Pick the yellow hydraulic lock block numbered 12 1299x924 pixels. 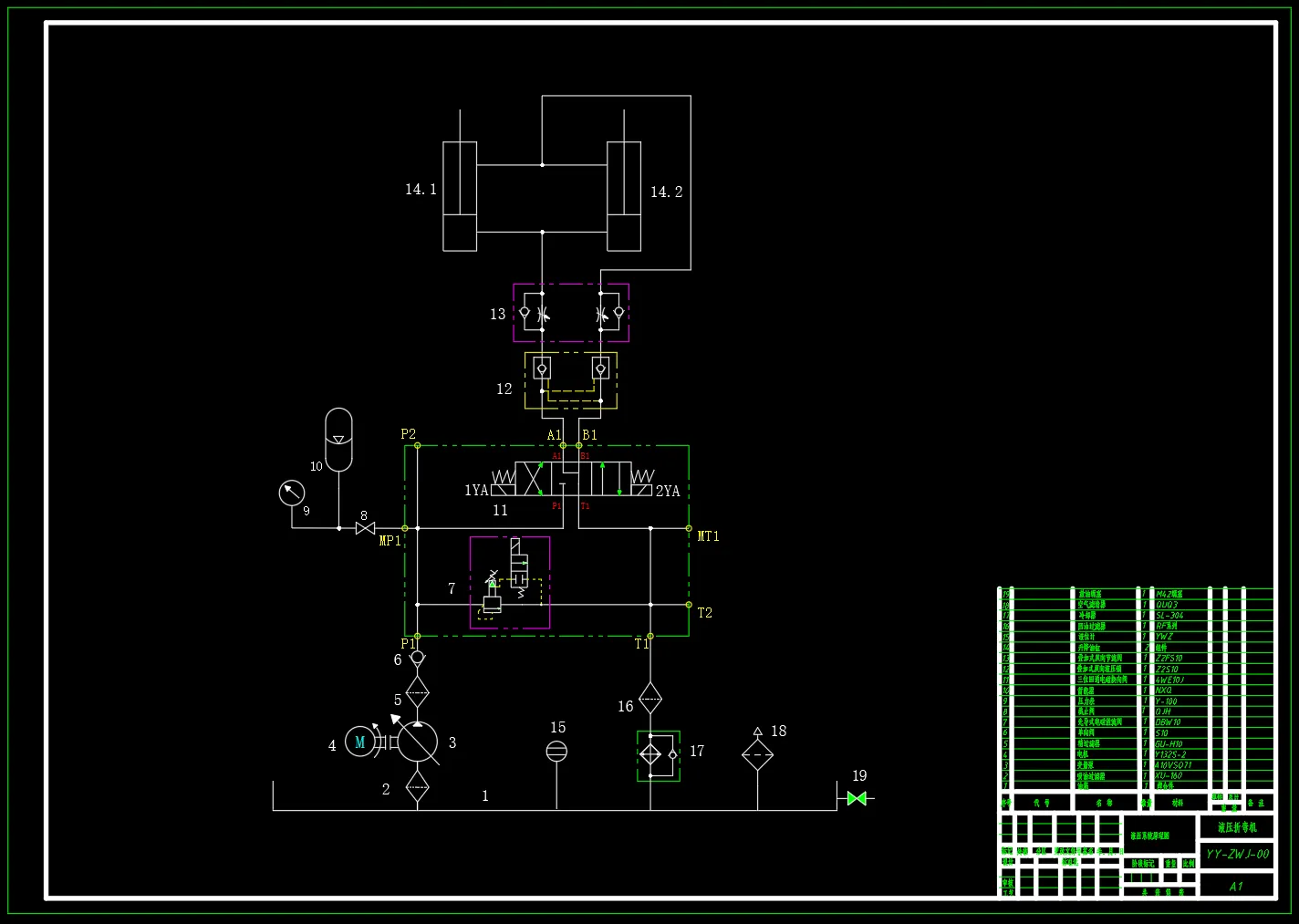click(571, 380)
